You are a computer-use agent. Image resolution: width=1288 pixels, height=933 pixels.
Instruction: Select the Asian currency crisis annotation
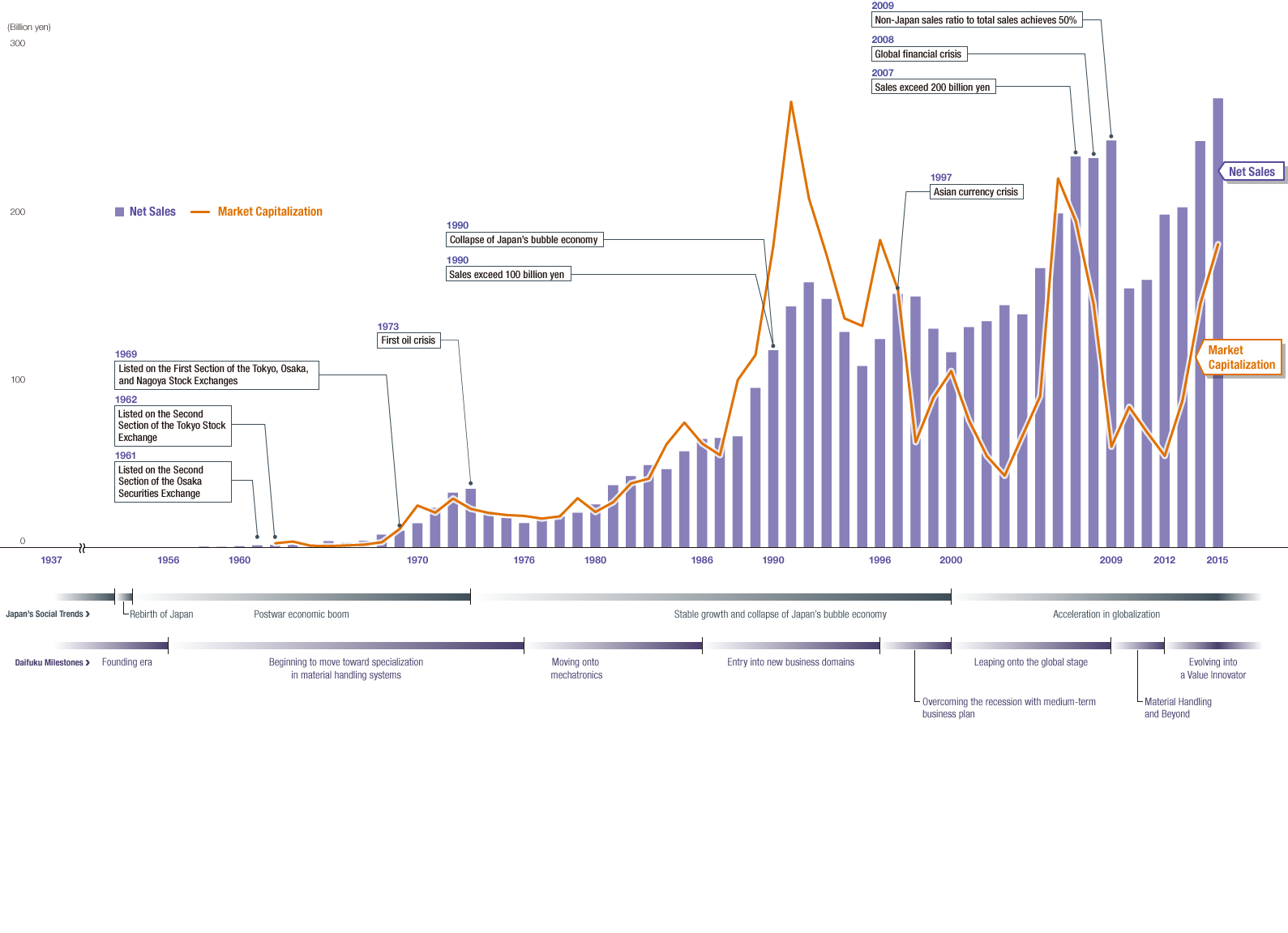click(x=975, y=192)
